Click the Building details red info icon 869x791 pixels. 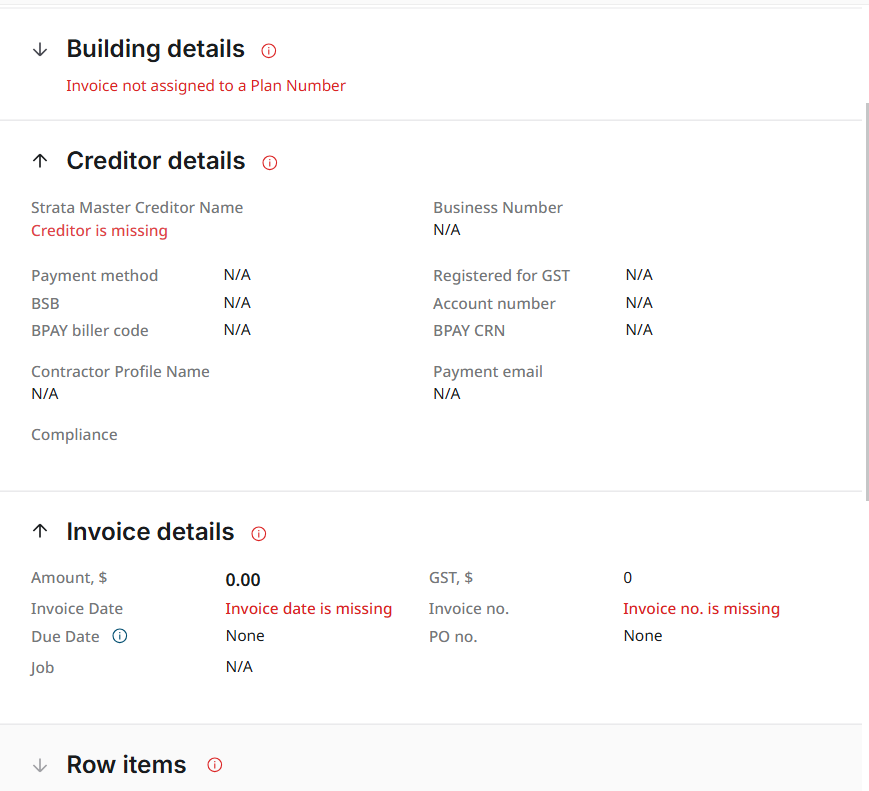click(268, 51)
